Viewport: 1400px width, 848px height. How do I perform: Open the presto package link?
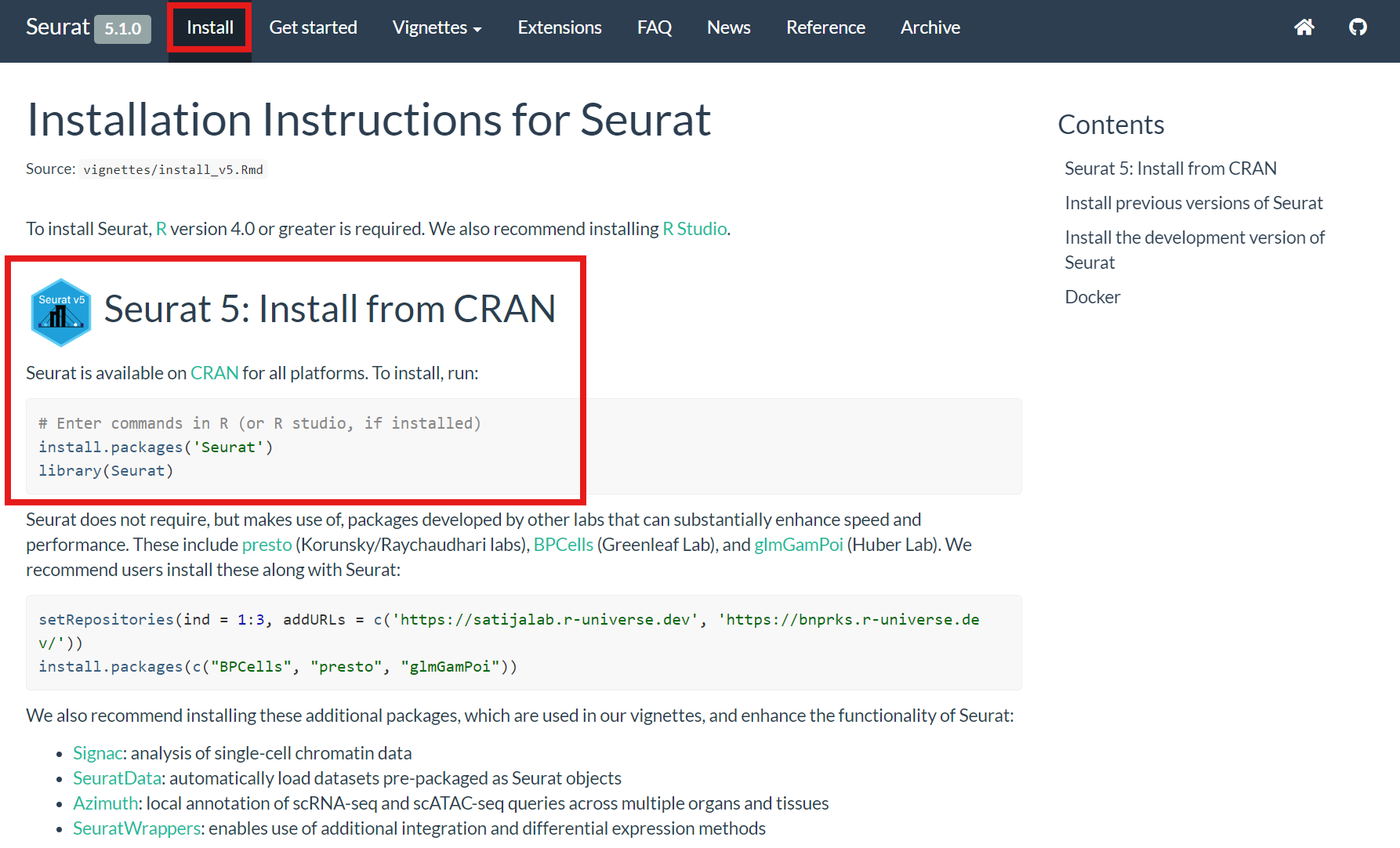pyautogui.click(x=267, y=545)
